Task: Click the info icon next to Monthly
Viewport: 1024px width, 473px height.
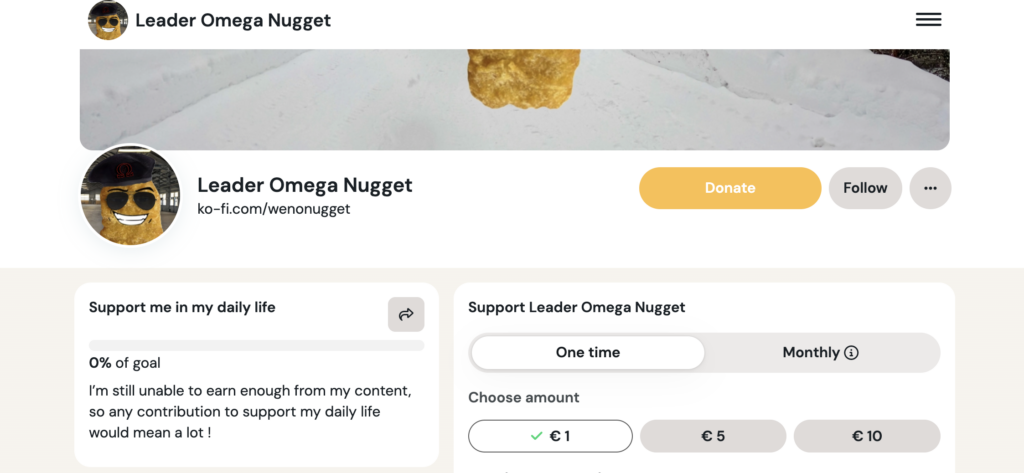Action: [x=852, y=353]
